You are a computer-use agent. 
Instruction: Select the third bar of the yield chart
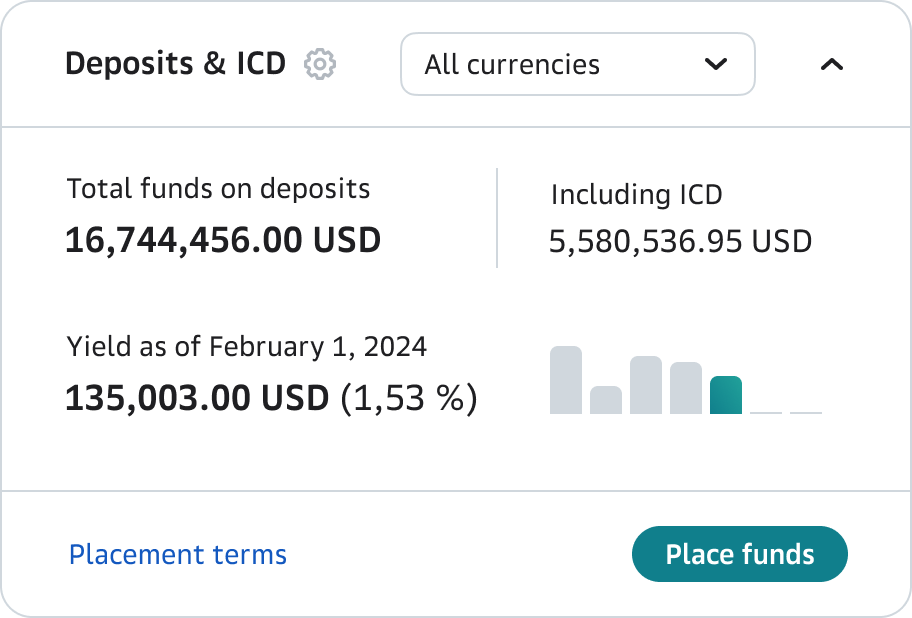646,385
